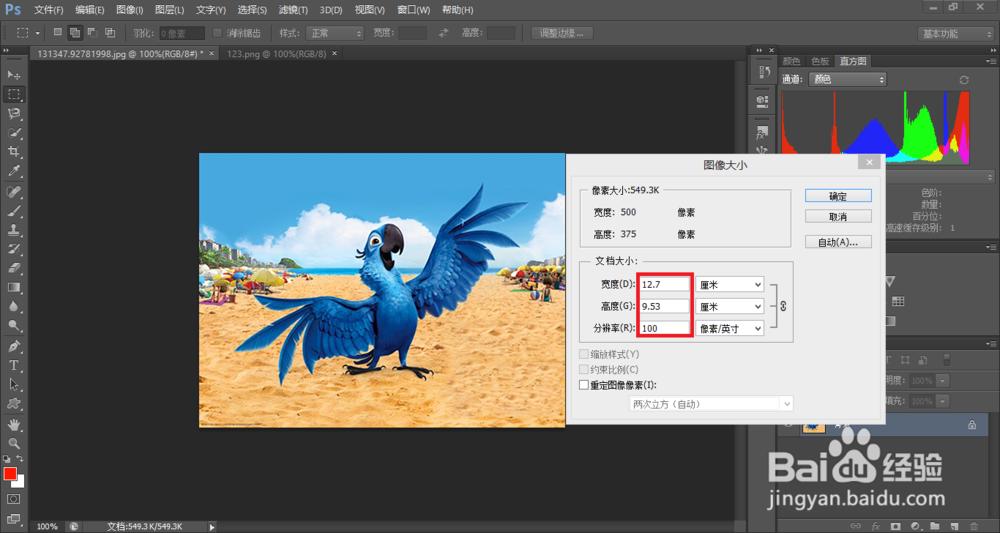The height and width of the screenshot is (533, 1000).
Task: Click red foreground color swatch
Action: click(10, 473)
